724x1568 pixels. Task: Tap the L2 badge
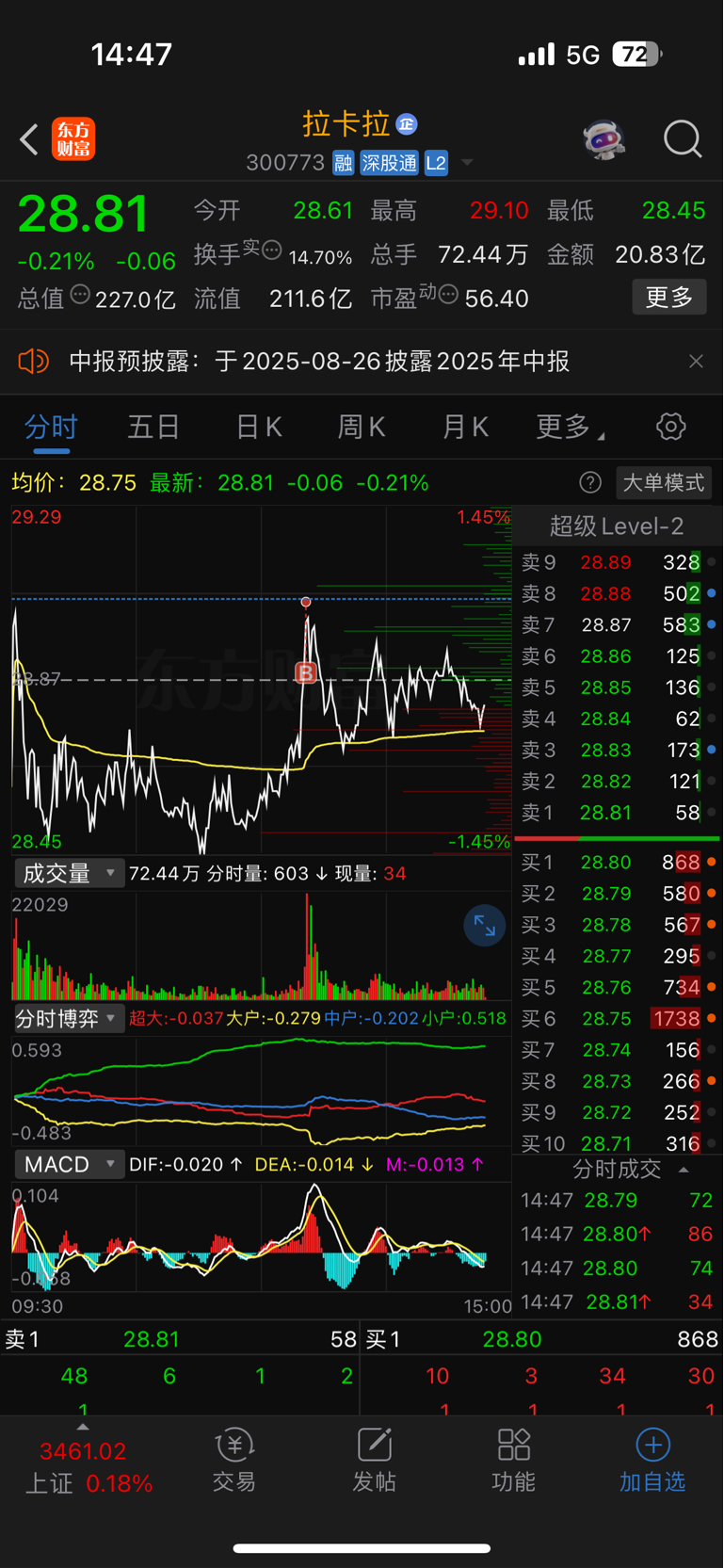[436, 163]
